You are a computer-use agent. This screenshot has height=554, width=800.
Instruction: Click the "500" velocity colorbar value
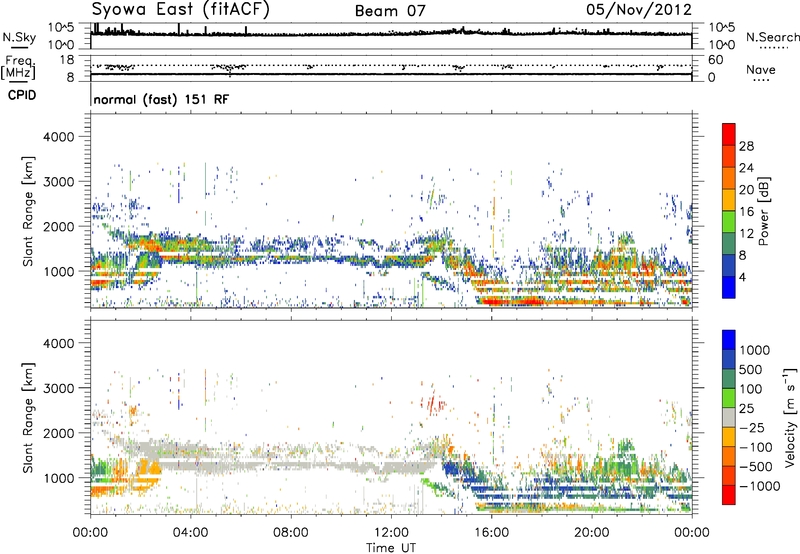click(749, 369)
